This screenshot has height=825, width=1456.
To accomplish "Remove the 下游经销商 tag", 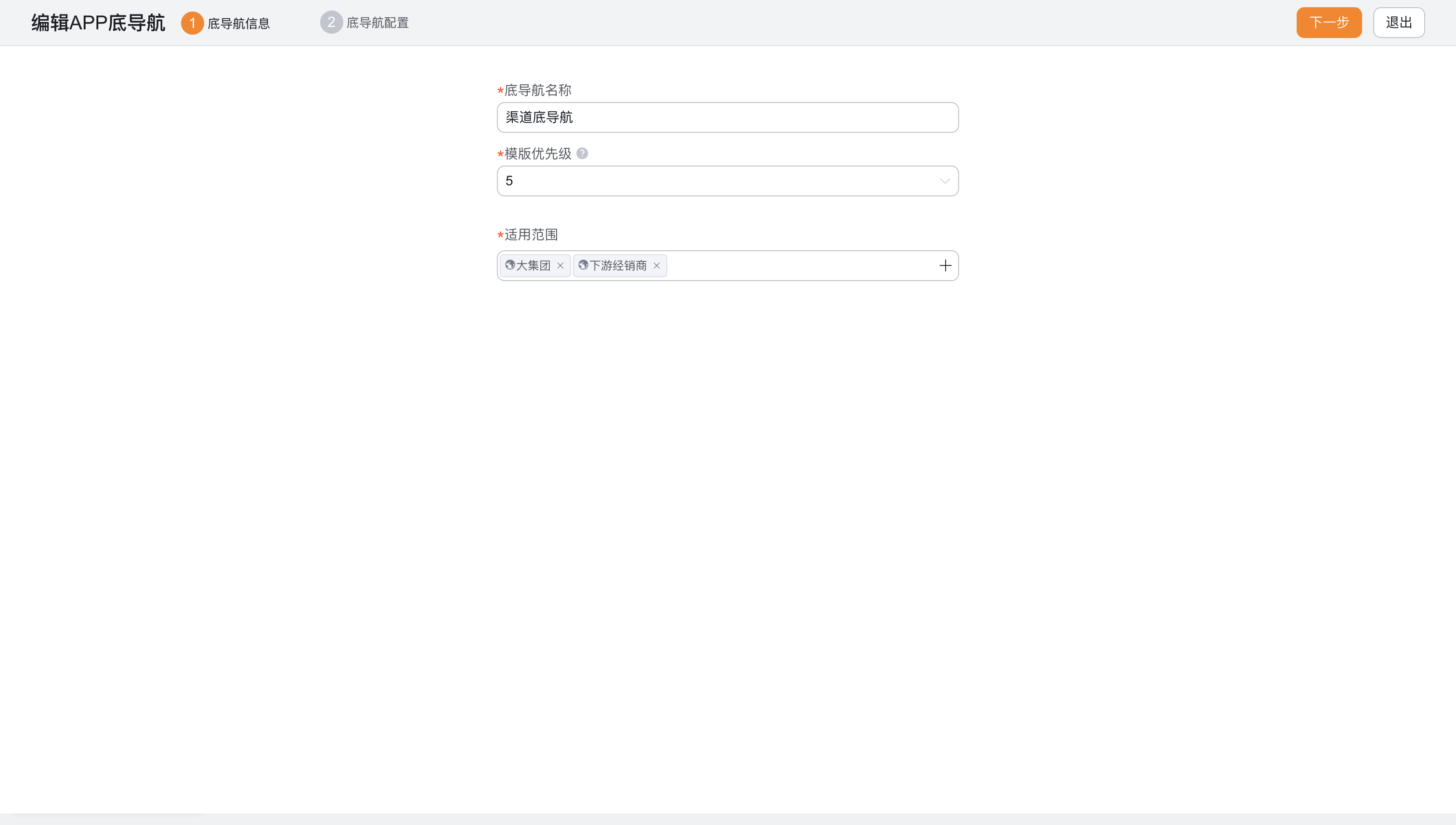I will tap(656, 265).
